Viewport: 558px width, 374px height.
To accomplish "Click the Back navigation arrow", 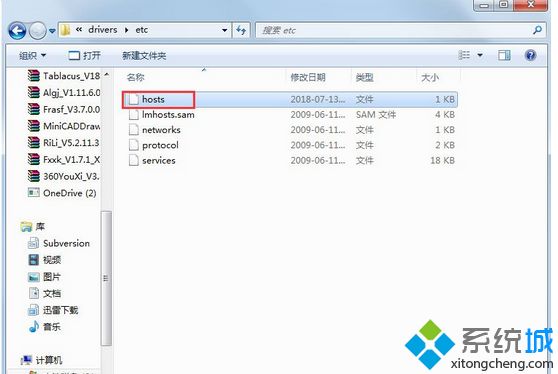I will pos(17,31).
